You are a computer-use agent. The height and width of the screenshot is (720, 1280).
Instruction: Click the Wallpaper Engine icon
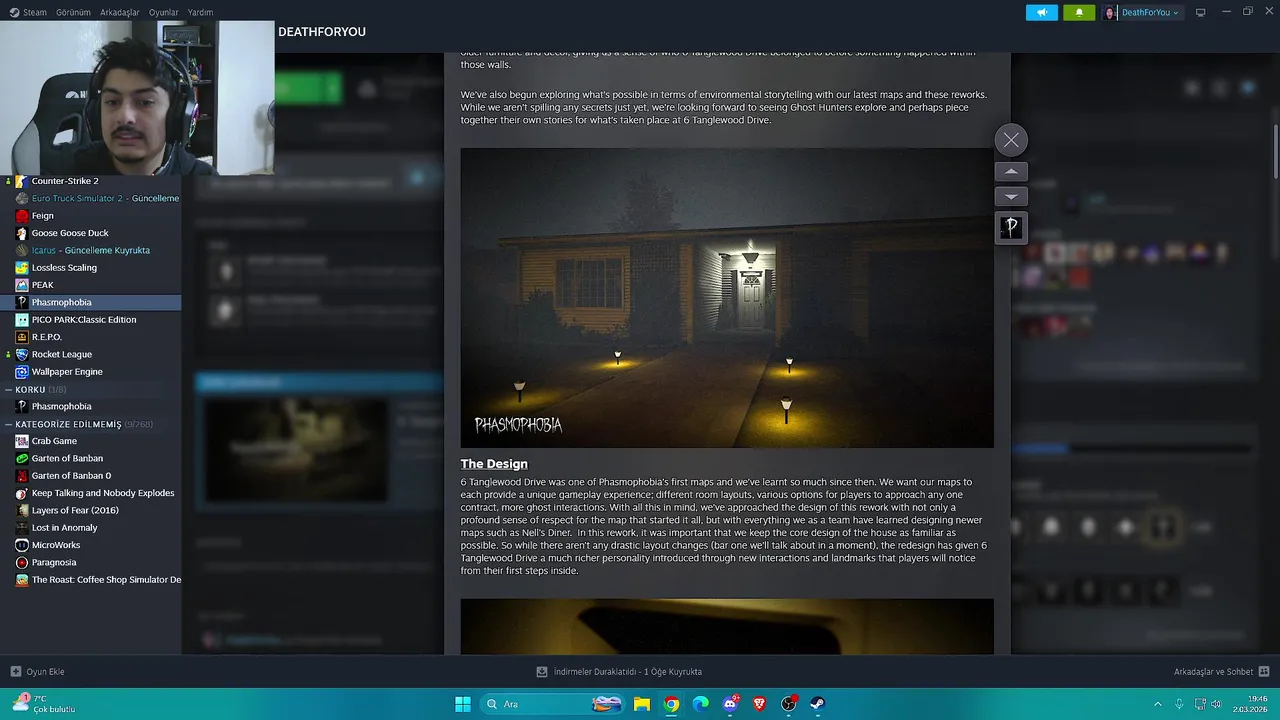point(22,371)
